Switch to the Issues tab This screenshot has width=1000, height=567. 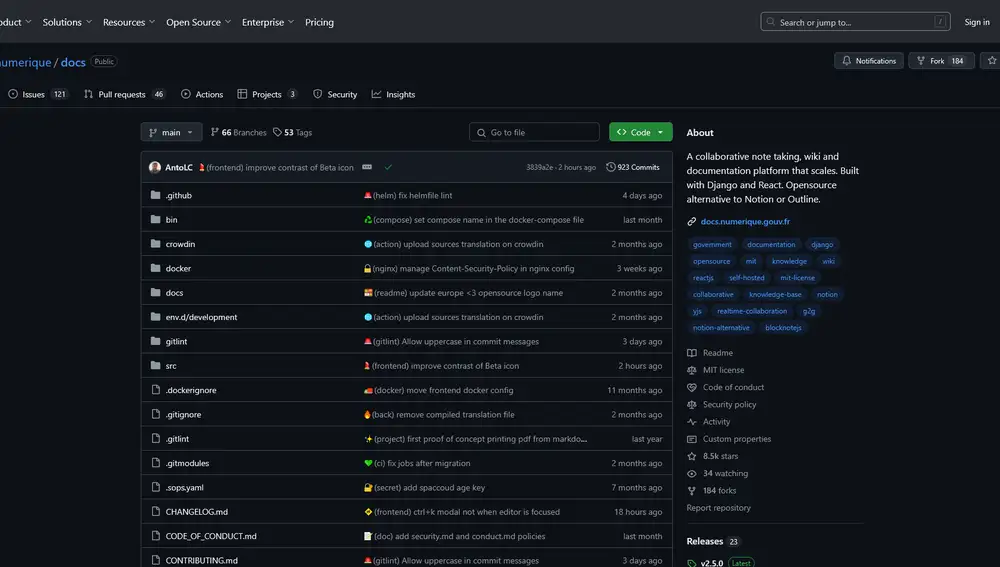click(x=38, y=94)
